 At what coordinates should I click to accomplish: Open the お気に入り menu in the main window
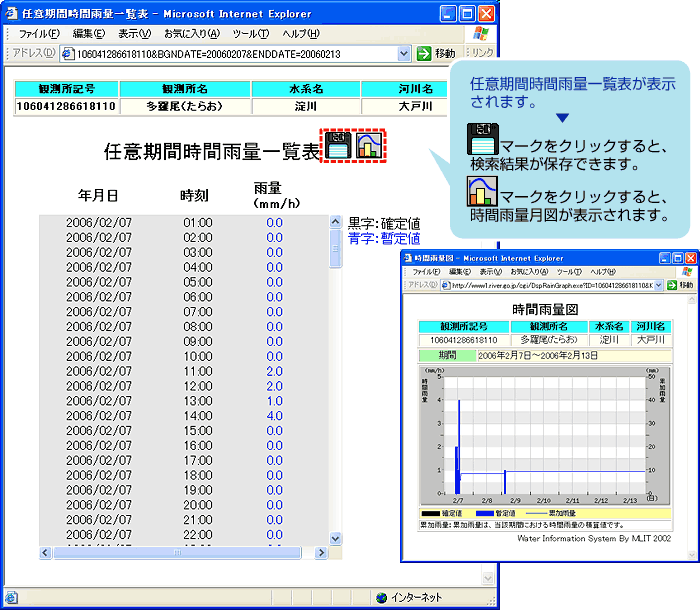[x=191, y=34]
